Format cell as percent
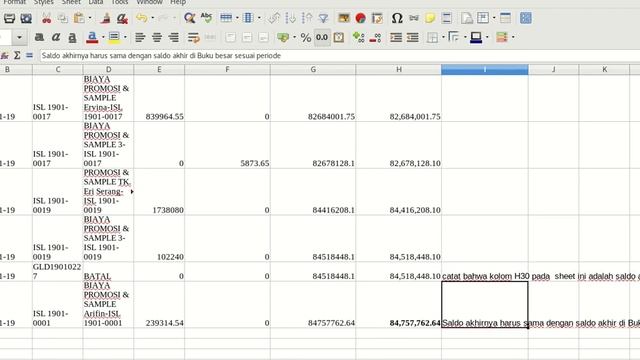The width and height of the screenshot is (640, 360). pyautogui.click(x=306, y=38)
